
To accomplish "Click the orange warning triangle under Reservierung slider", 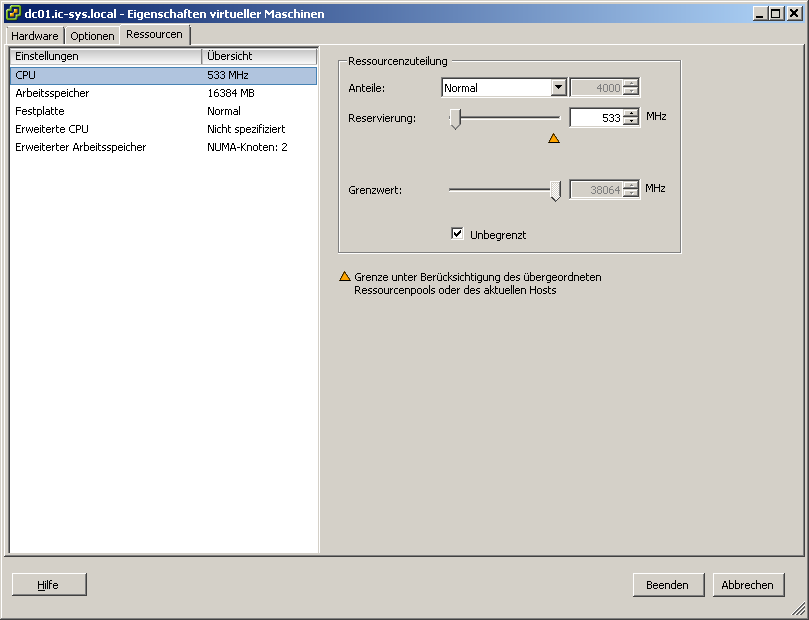I will [554, 138].
